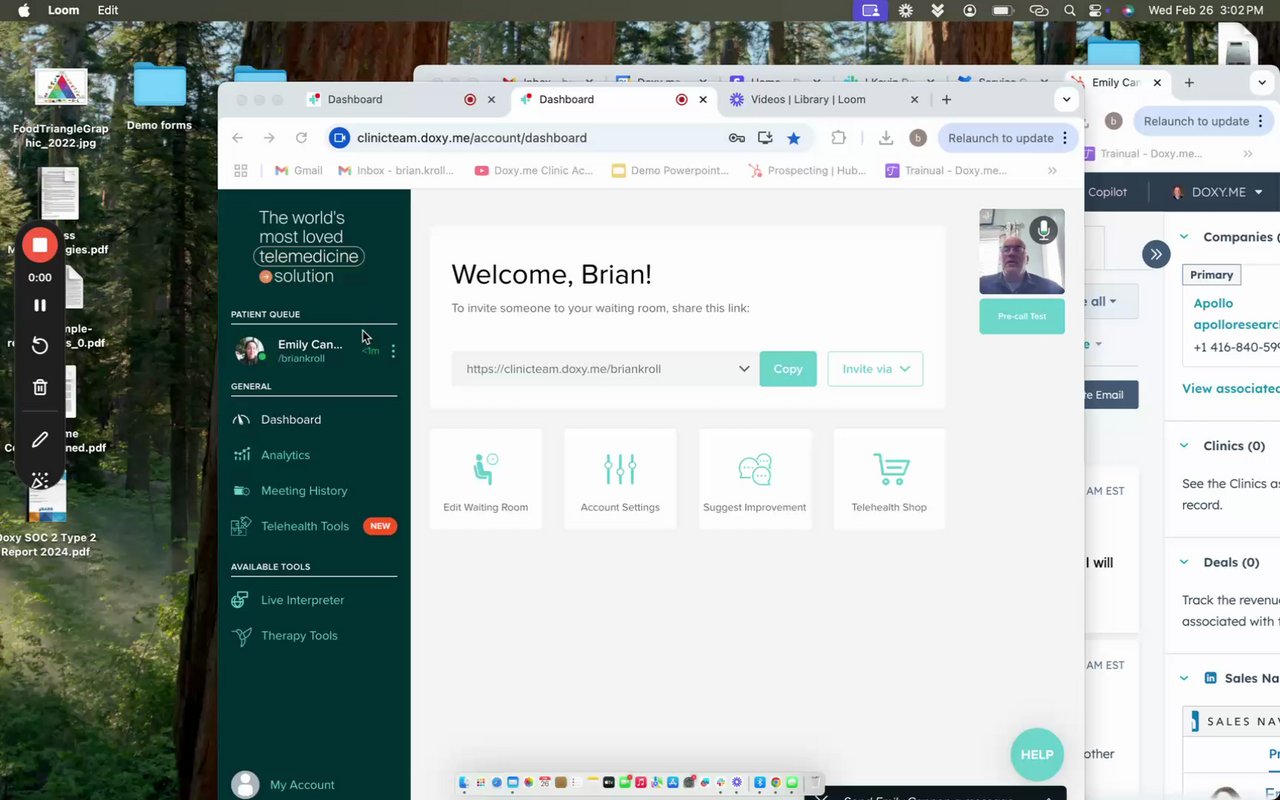
Task: Toggle microphone on the video preview
Action: [x=1043, y=230]
